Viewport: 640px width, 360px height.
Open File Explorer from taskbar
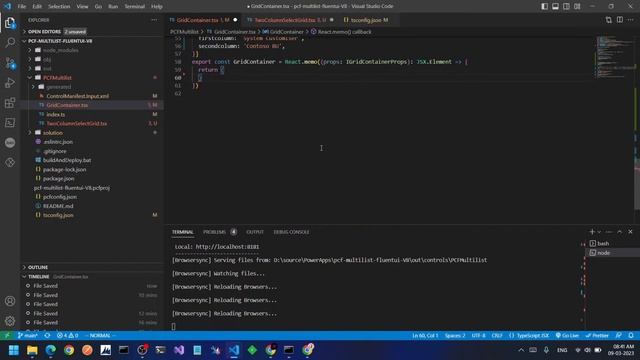pos(32,350)
